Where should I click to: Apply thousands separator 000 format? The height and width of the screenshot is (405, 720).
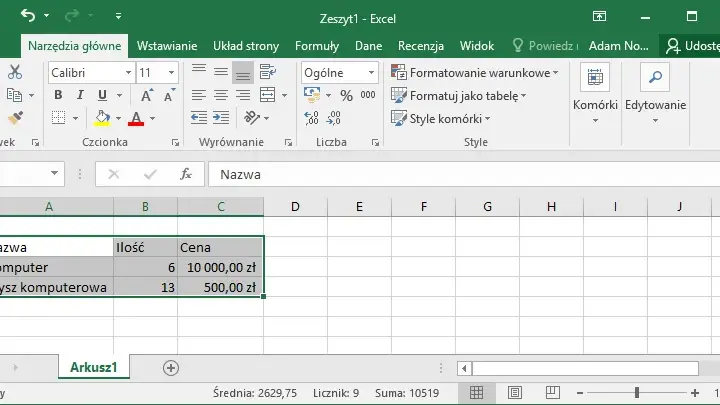[x=368, y=95]
